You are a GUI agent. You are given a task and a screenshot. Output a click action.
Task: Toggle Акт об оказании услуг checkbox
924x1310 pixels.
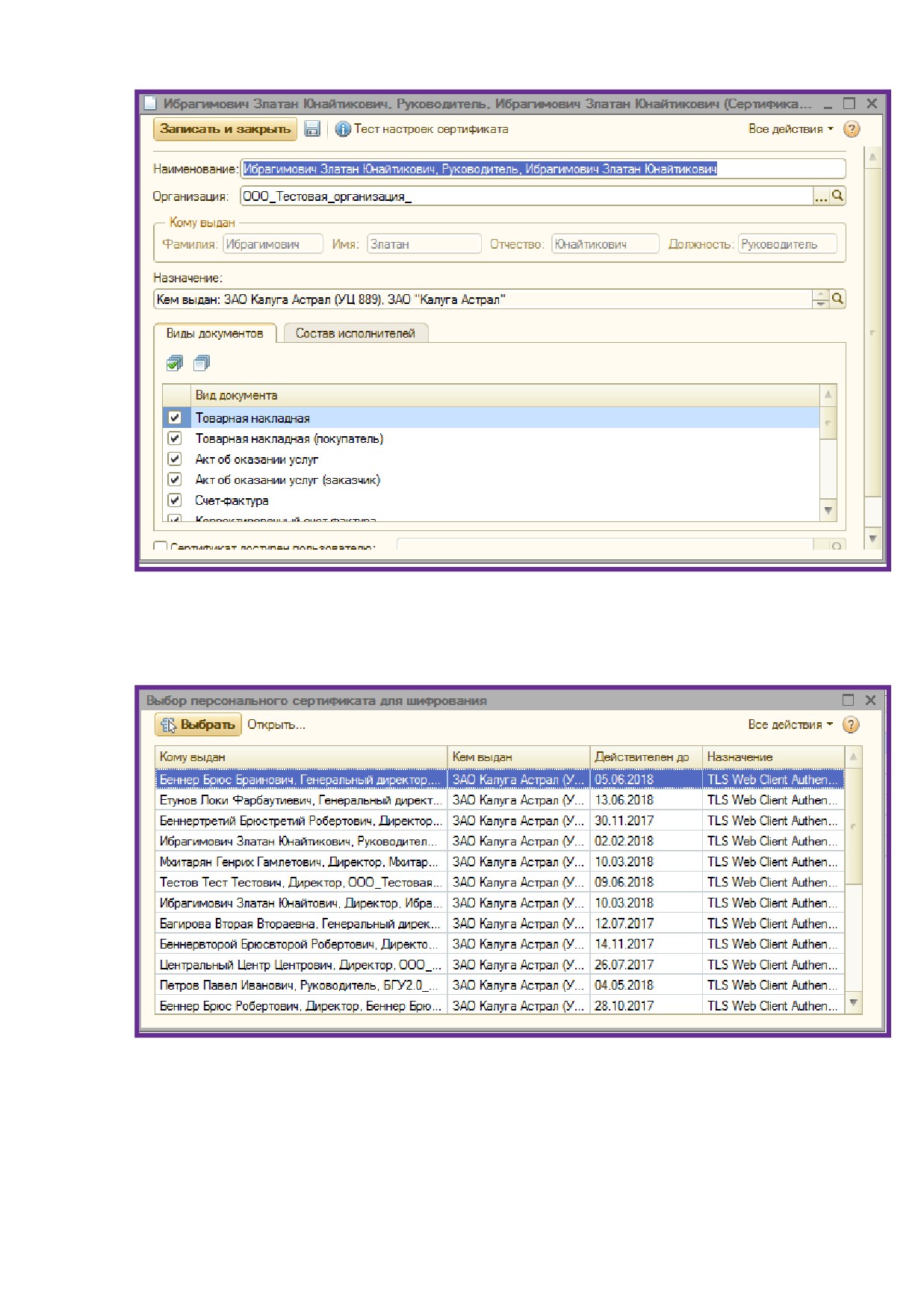pos(175,459)
